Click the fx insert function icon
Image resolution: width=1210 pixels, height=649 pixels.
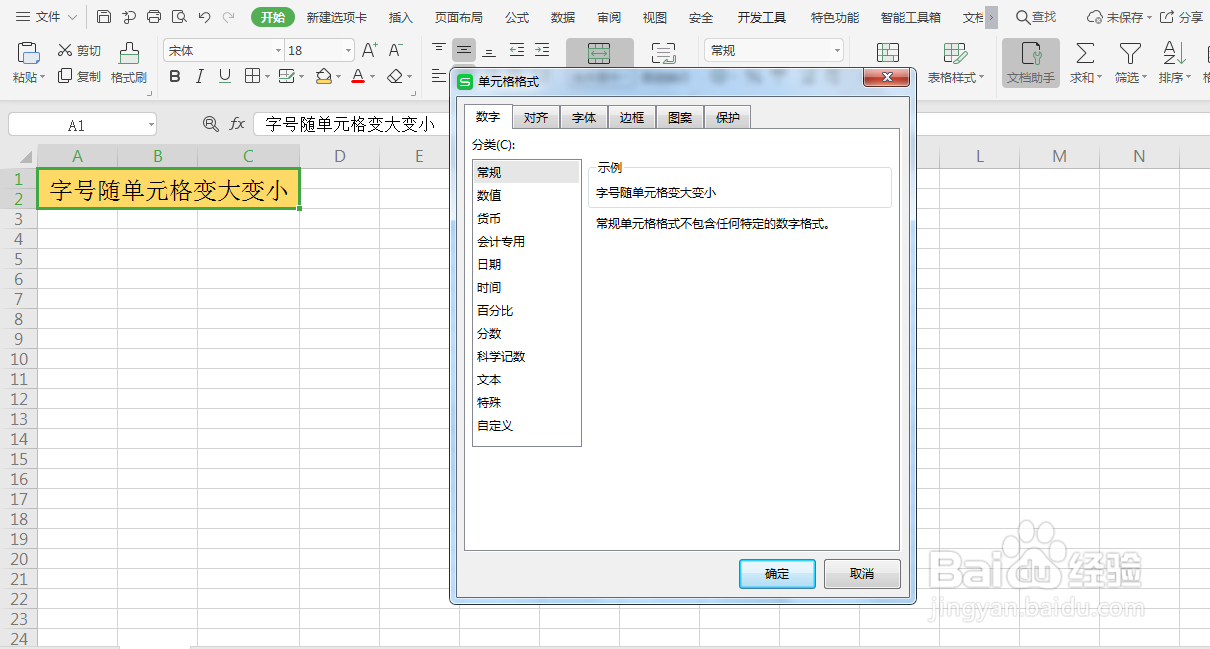click(237, 124)
